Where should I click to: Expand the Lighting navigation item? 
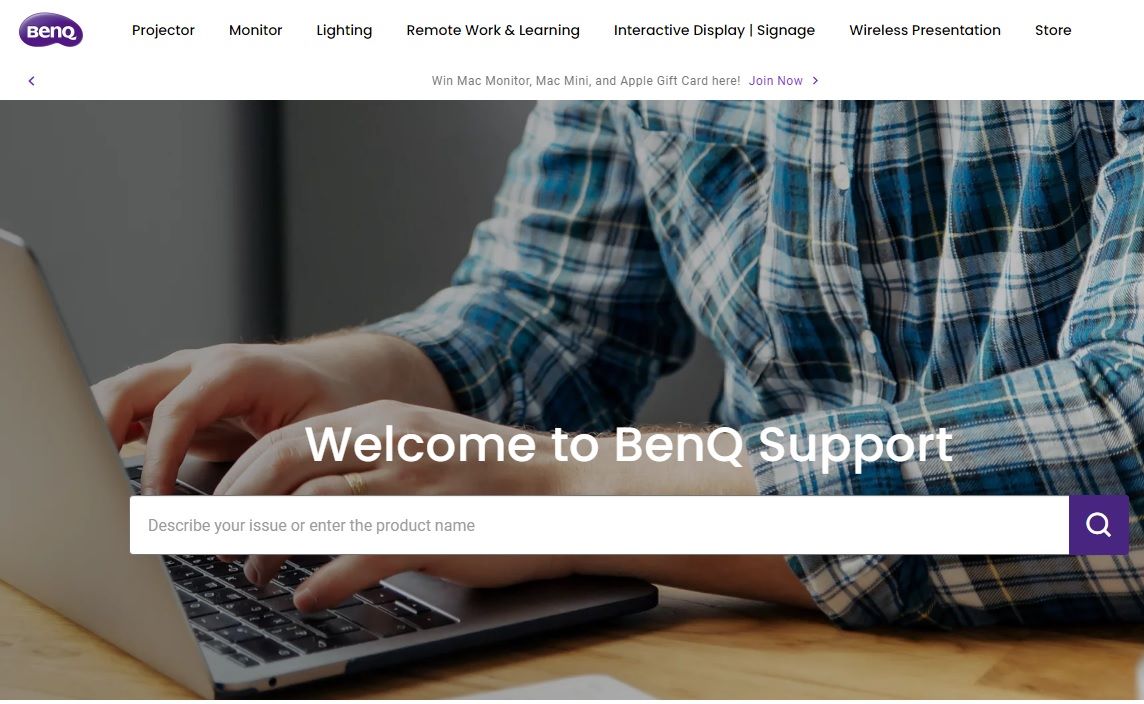click(344, 30)
